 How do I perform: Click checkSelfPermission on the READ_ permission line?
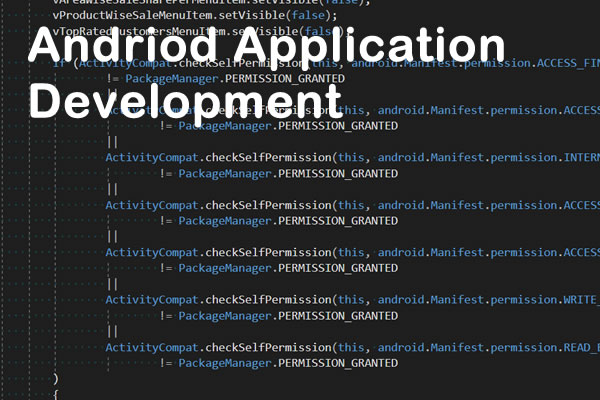tap(269, 347)
